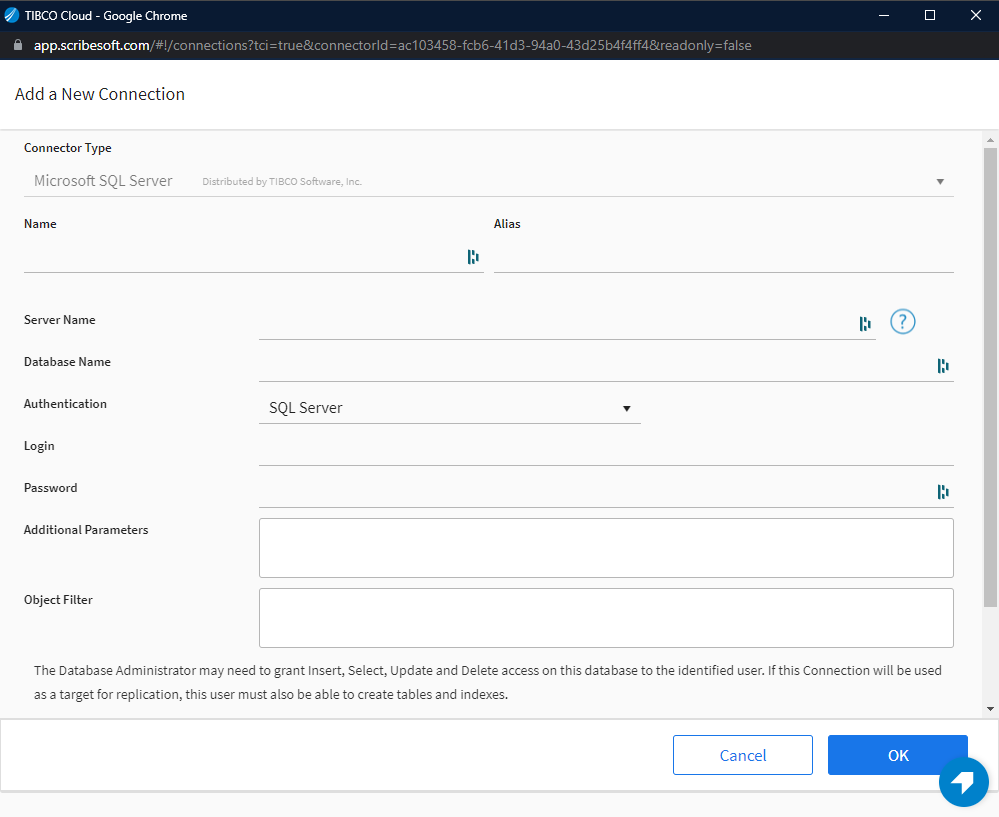Viewport: 999px width, 817px height.
Task: Click the icon in the Password field
Action: [x=942, y=492]
